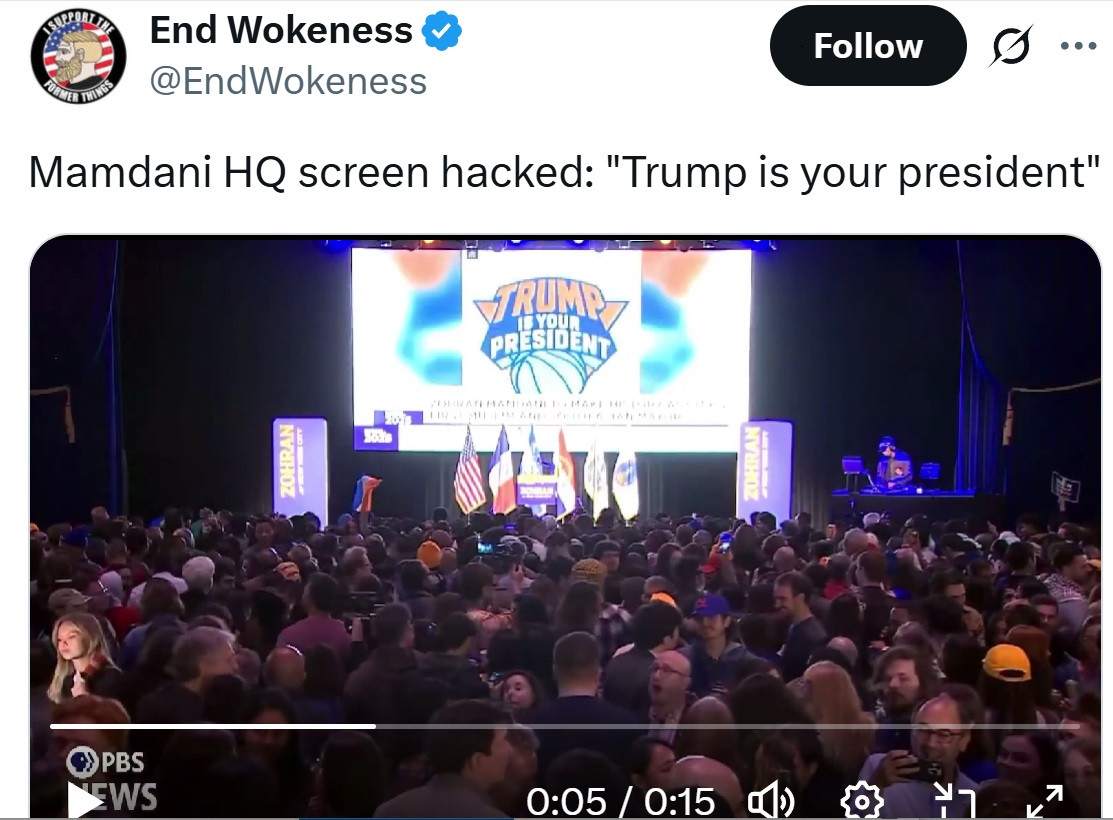Seek within the gray unplayed timeline portion

(x=728, y=726)
